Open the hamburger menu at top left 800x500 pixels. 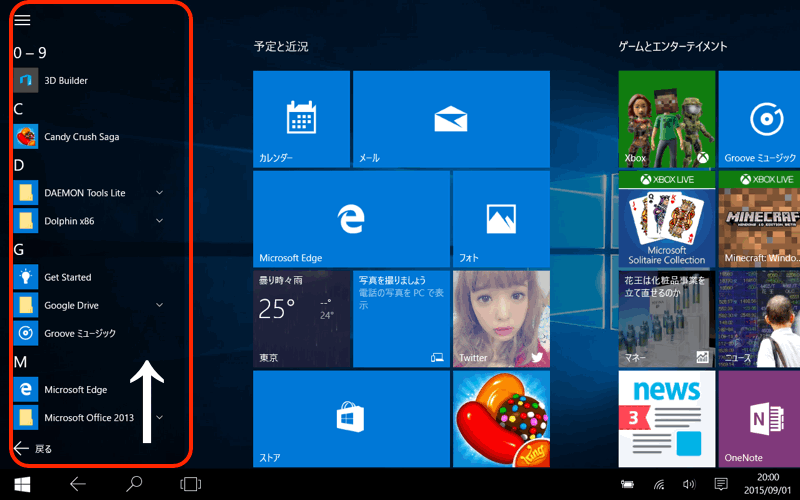pyautogui.click(x=22, y=20)
